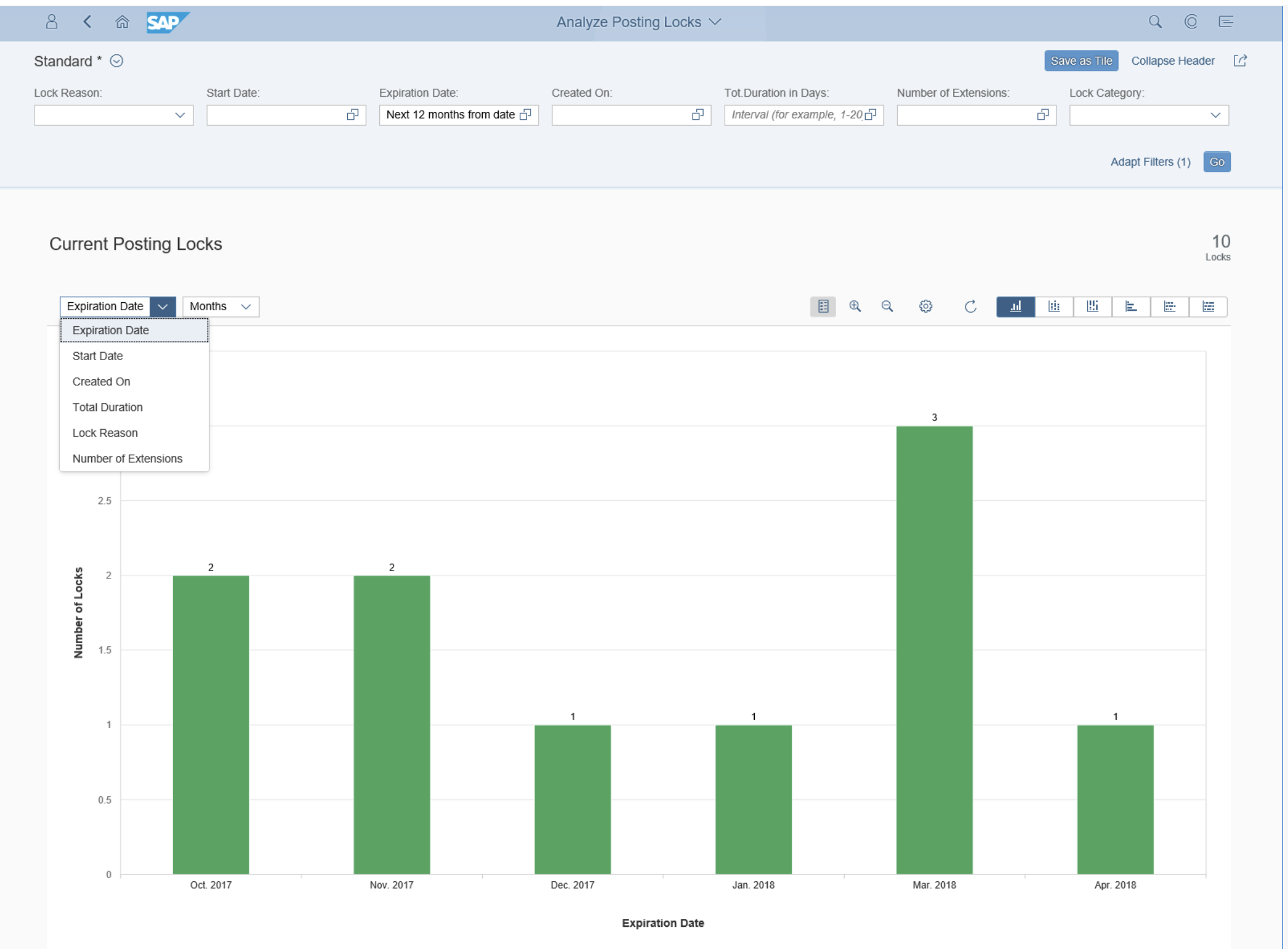Open the Lock Reason filter dropdown
The image size is (1288, 949).
180,115
